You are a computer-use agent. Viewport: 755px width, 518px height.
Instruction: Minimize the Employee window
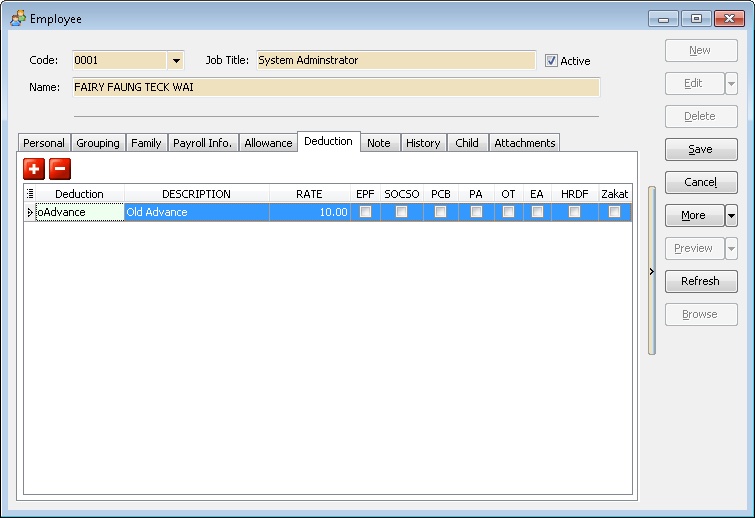point(663,19)
